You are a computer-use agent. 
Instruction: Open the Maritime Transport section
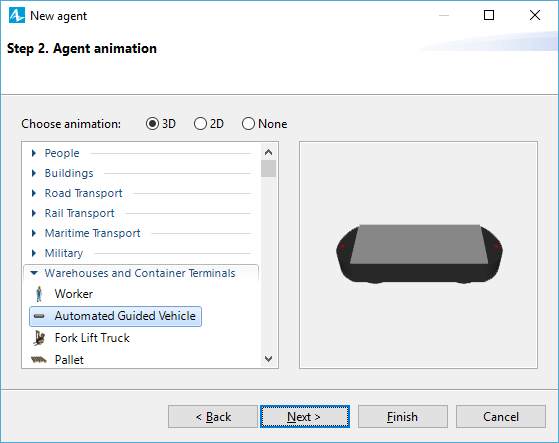click(x=34, y=233)
